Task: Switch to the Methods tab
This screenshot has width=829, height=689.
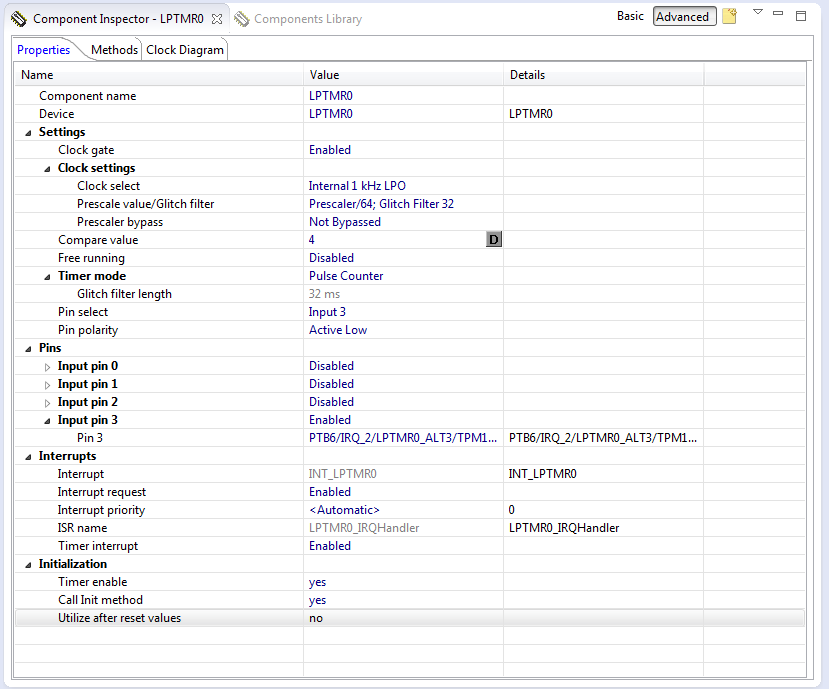Action: click(114, 49)
